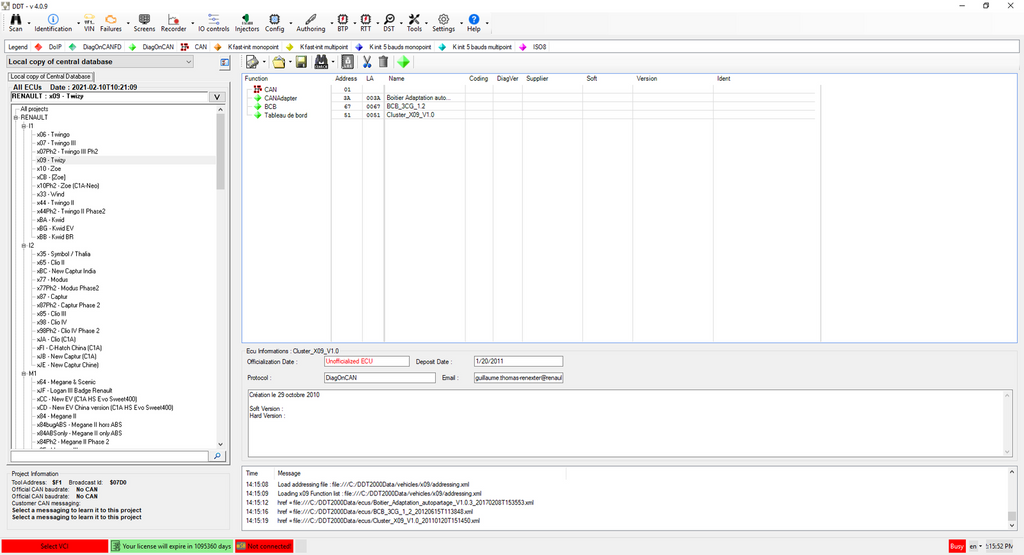Click the message log scrollbar down arrow
The image size is (1024, 555).
pyautogui.click(x=1012, y=524)
